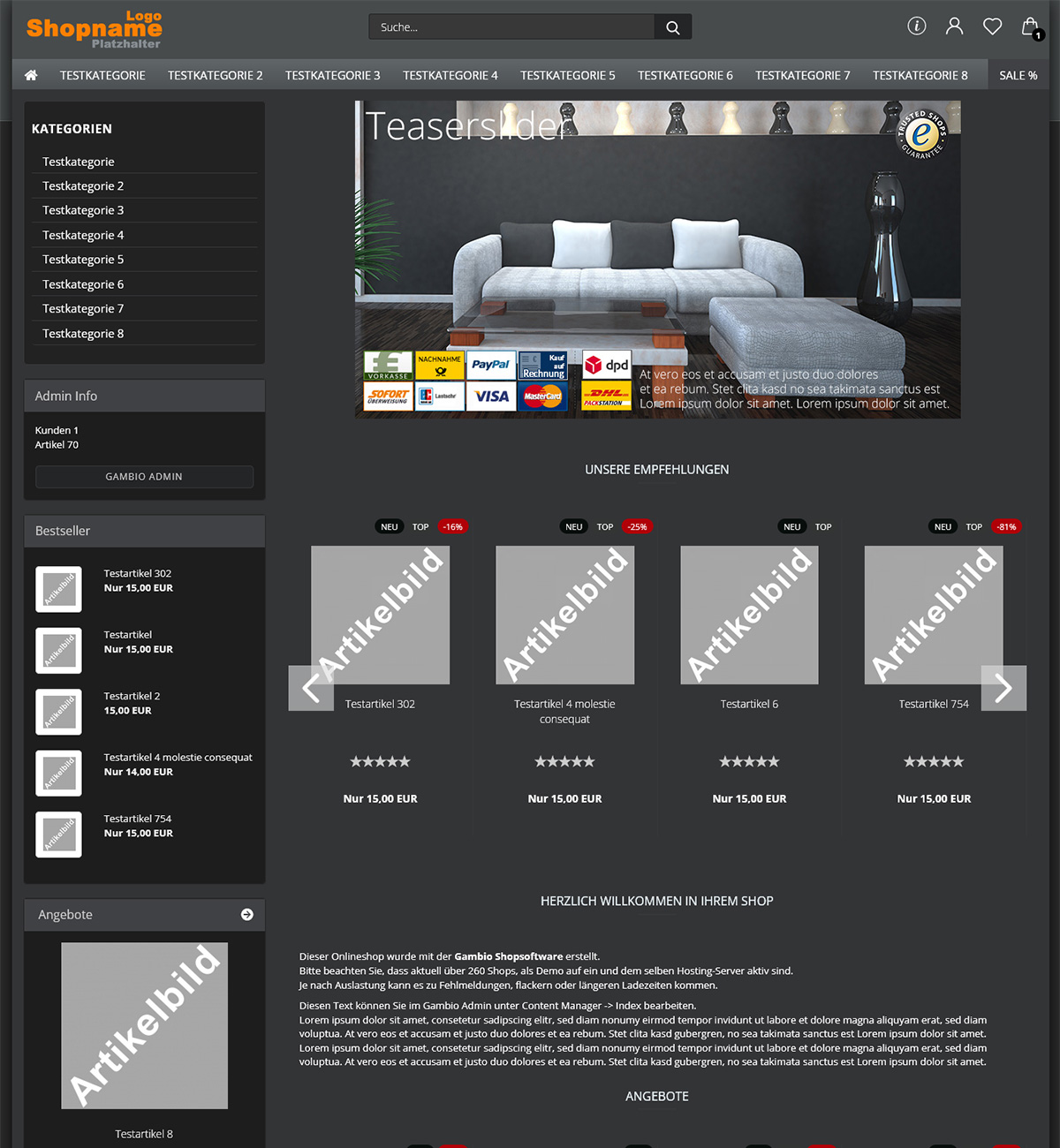Advance the product slider with the right arrow
This screenshot has height=1148, width=1060.
(1003, 688)
